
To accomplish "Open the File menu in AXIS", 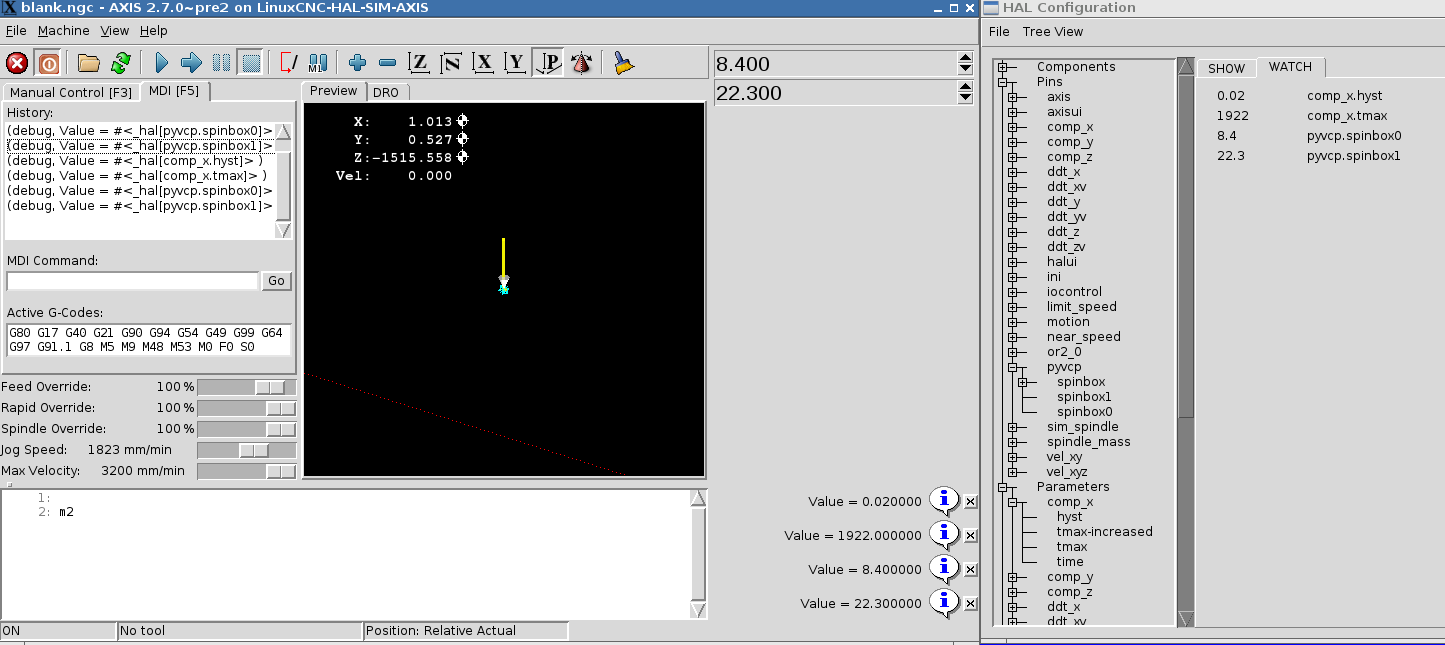I will click(16, 31).
